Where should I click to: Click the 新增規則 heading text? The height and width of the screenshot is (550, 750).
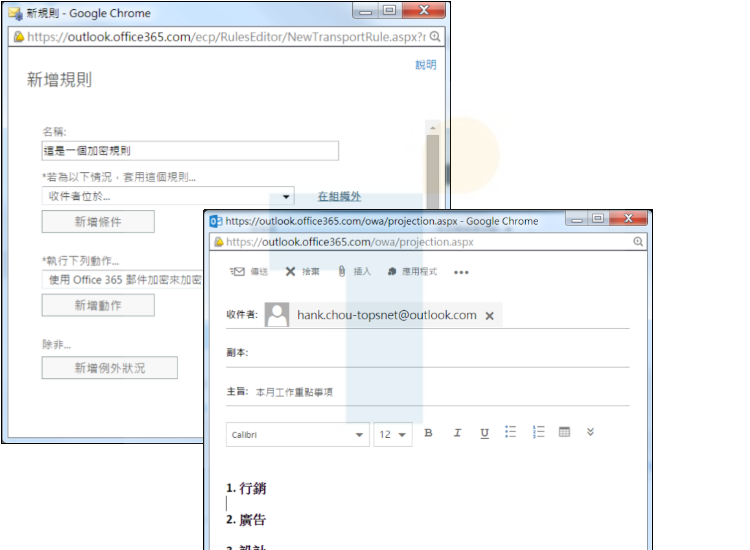click(59, 79)
